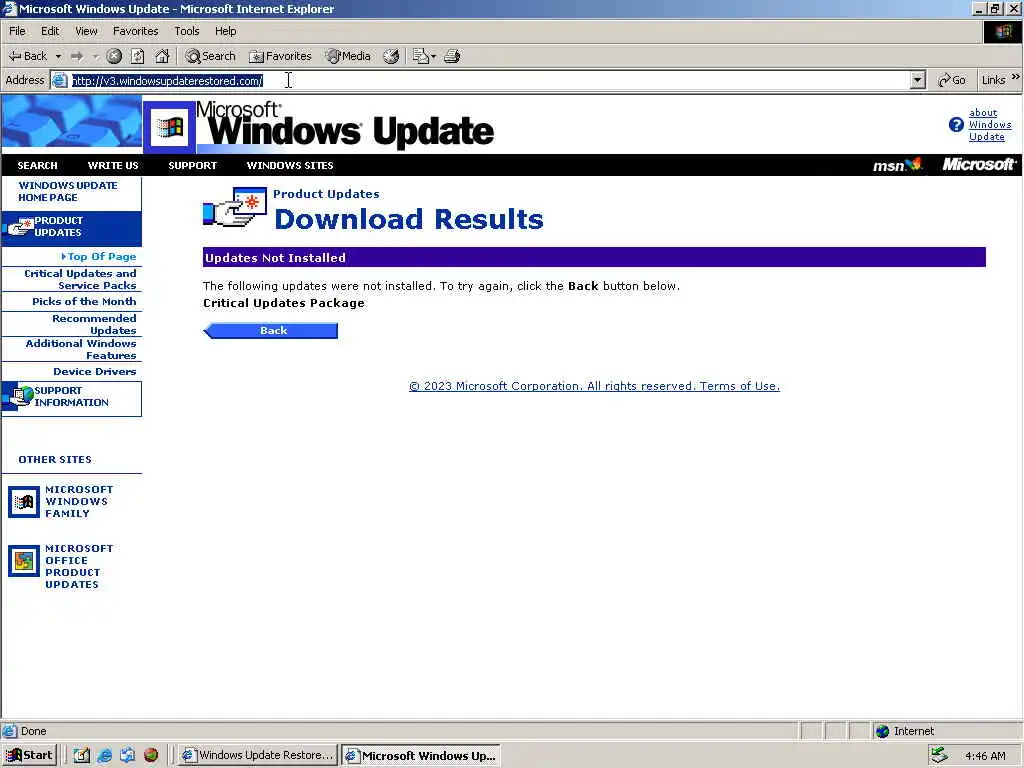Open Recommended Updates section

(x=94, y=324)
